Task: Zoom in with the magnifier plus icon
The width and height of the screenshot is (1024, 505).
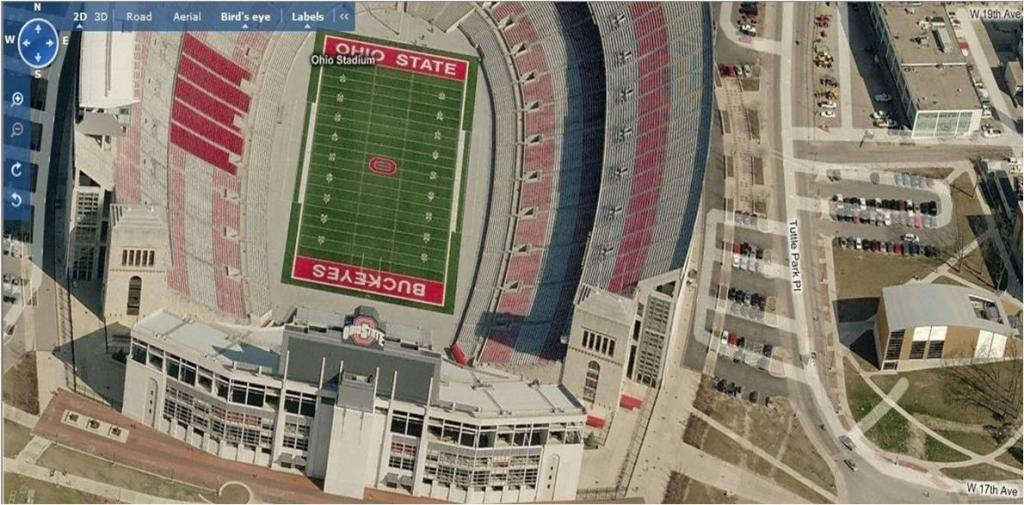Action: [x=18, y=99]
